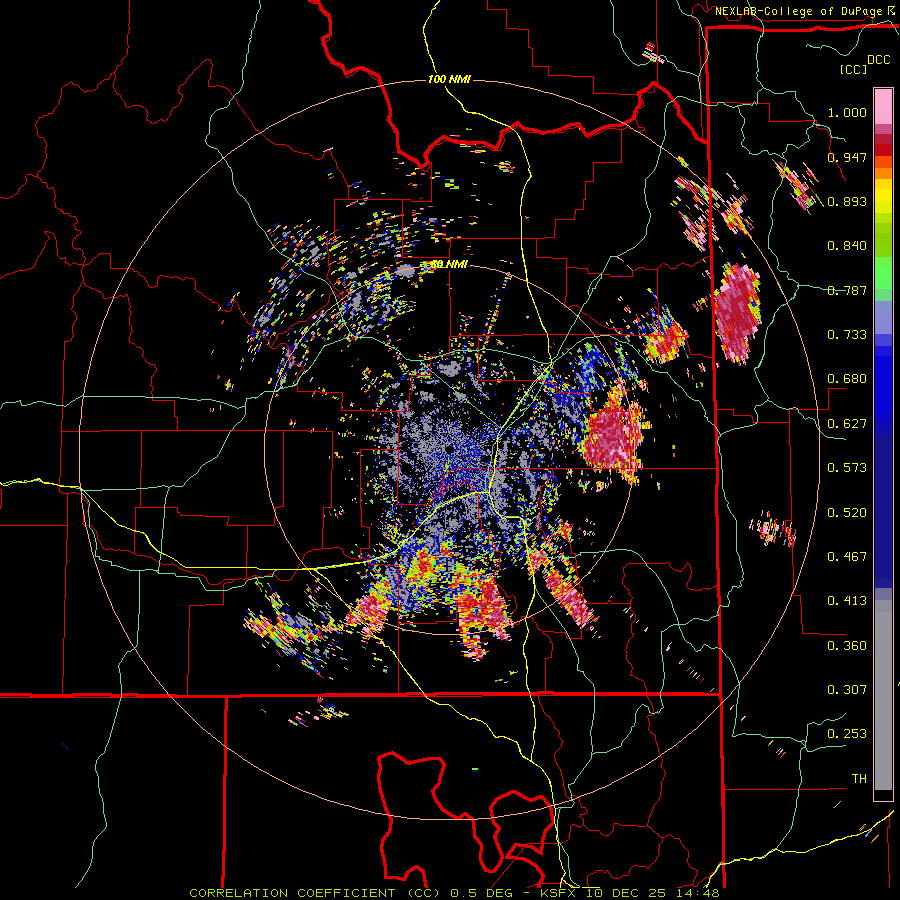Pick the gray segment of the color bar
Screen dimensions: 900x900
(x=883, y=695)
